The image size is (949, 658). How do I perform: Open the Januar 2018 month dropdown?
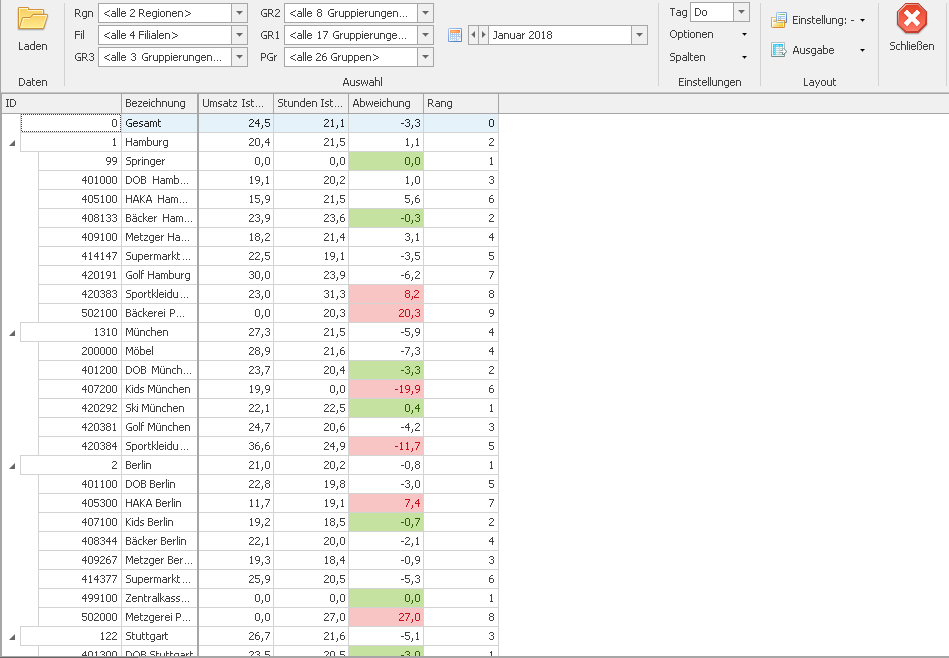(639, 35)
